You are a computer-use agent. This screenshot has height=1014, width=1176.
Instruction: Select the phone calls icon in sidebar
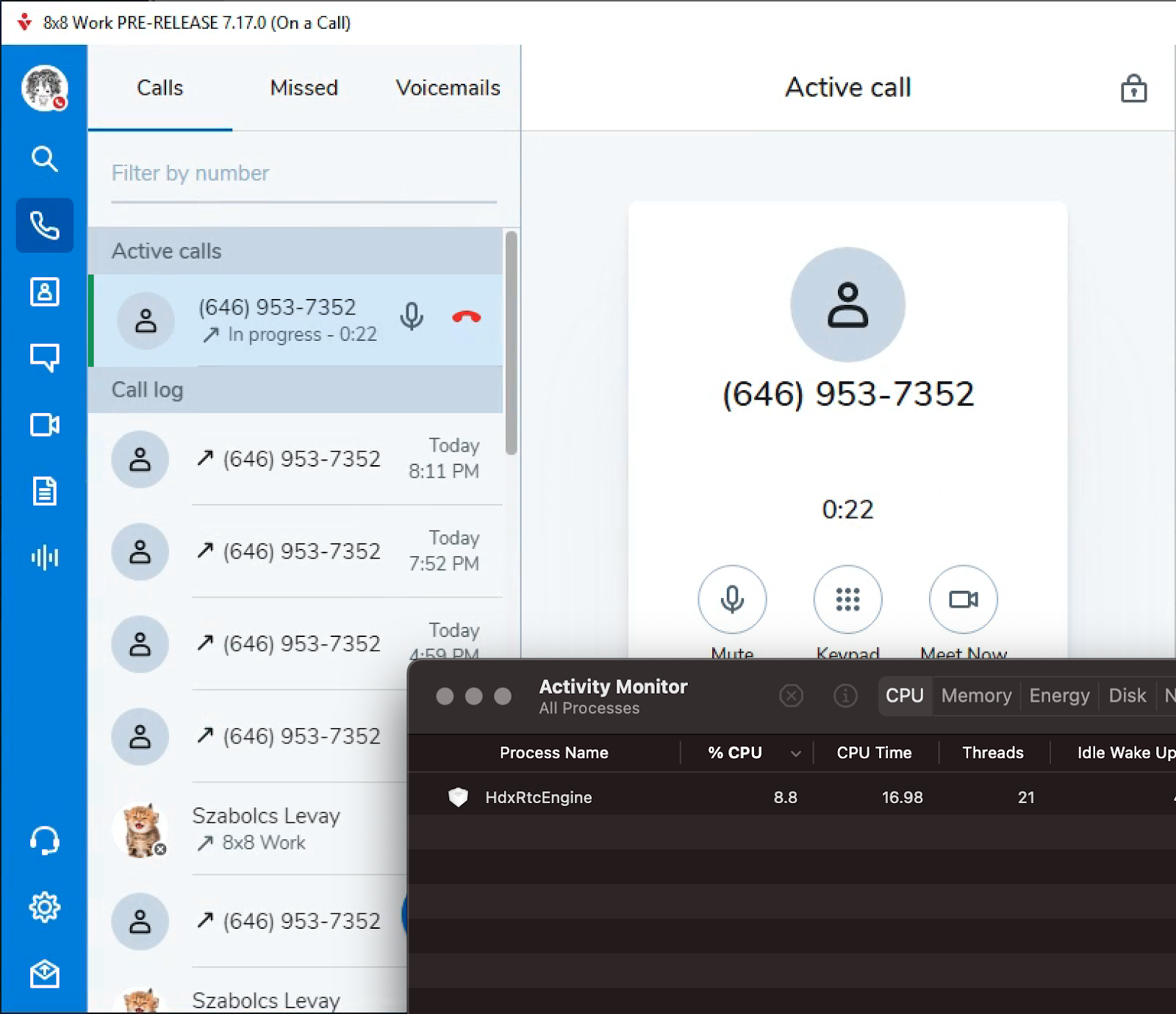click(45, 226)
